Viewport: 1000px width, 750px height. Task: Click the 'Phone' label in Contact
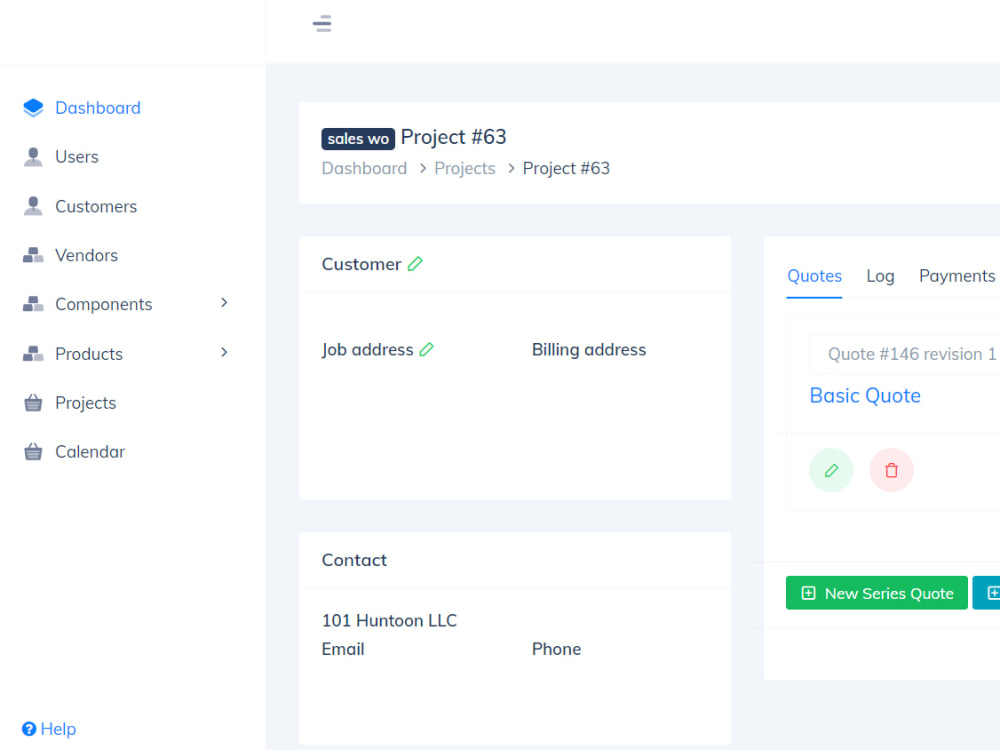(x=557, y=649)
